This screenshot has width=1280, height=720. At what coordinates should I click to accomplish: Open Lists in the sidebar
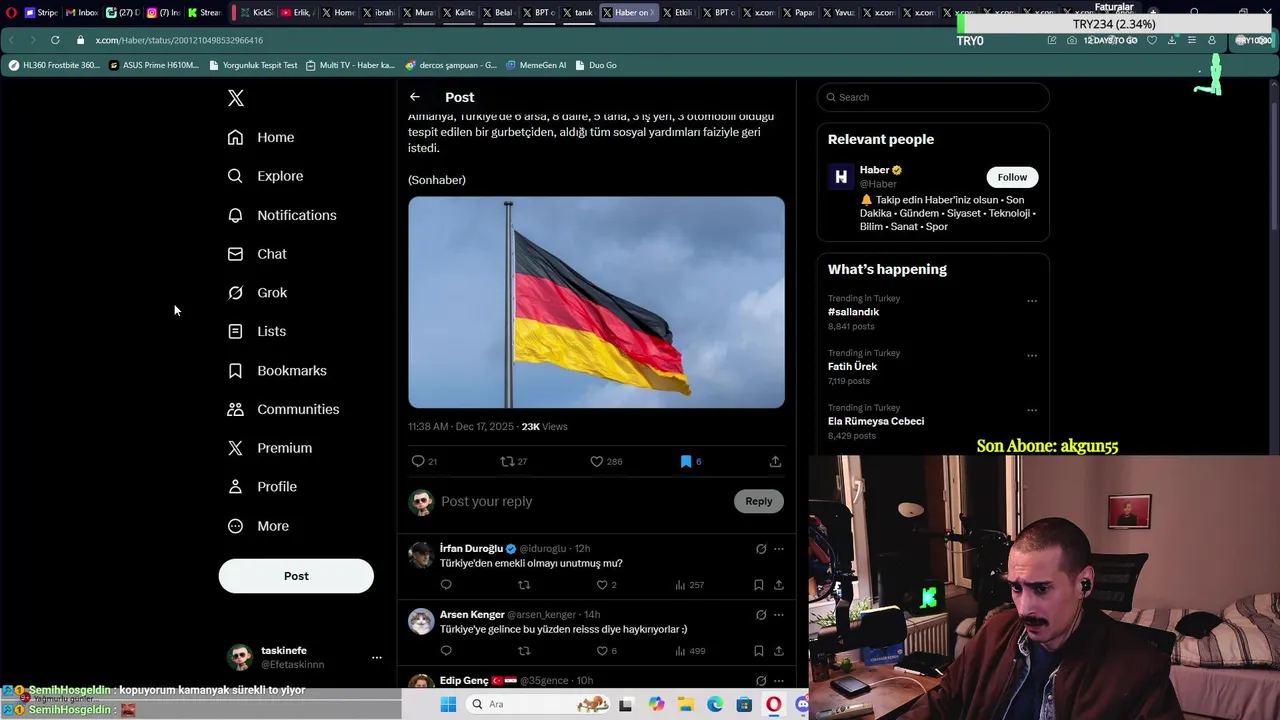click(257, 331)
